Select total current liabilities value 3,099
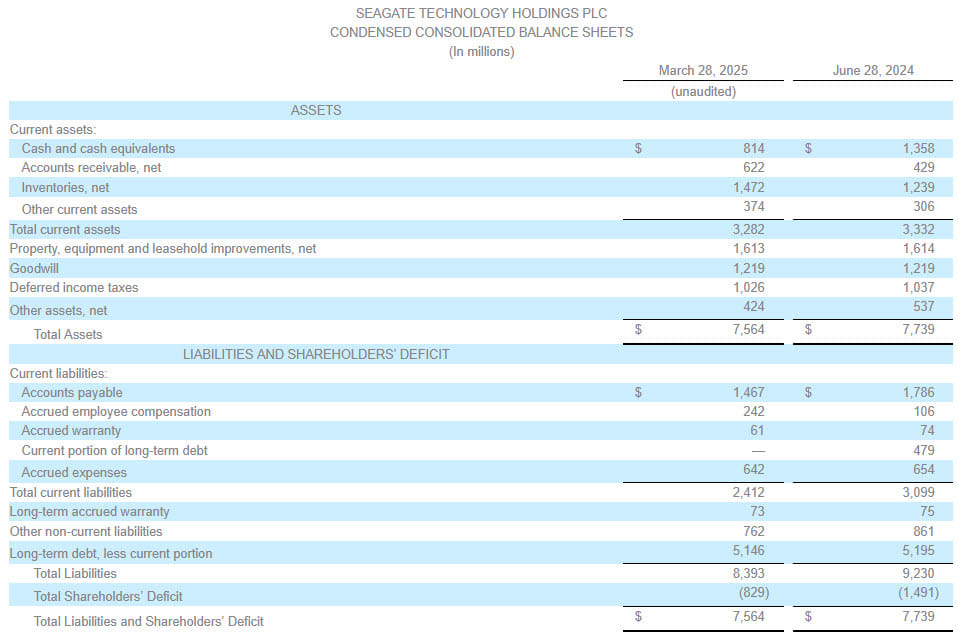Viewport: 958px width, 638px height. coord(918,493)
